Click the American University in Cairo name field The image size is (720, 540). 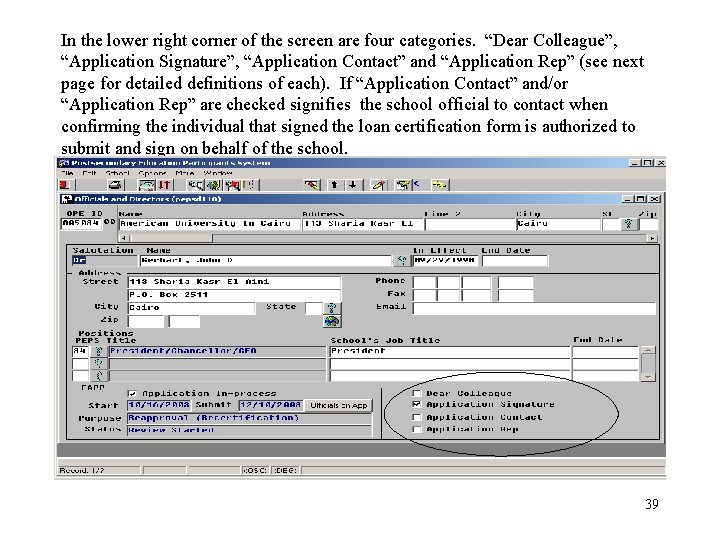tap(209, 224)
